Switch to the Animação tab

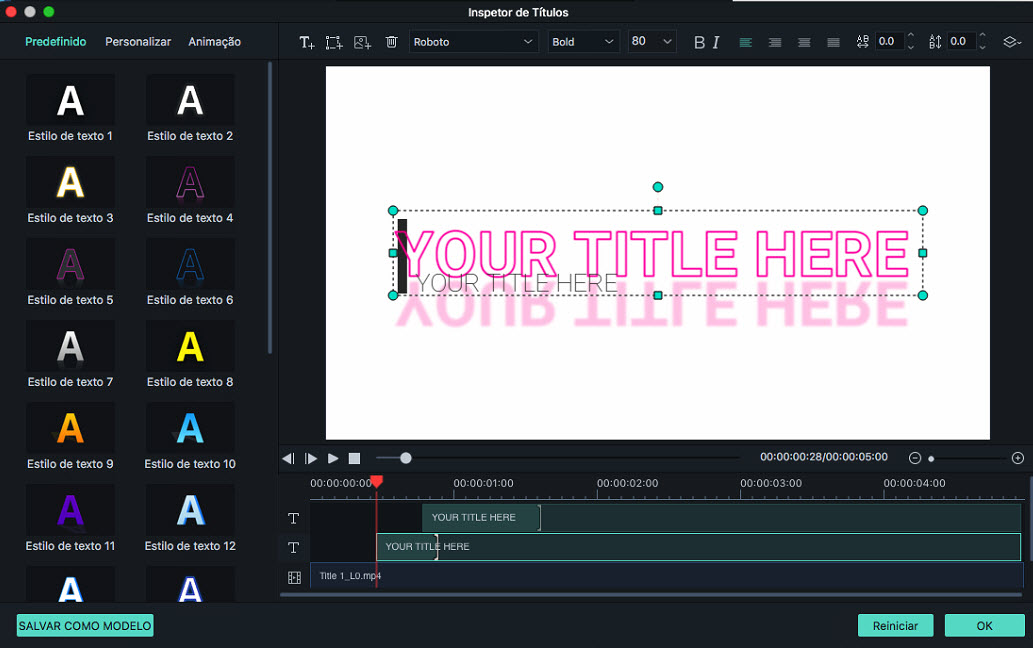[214, 41]
